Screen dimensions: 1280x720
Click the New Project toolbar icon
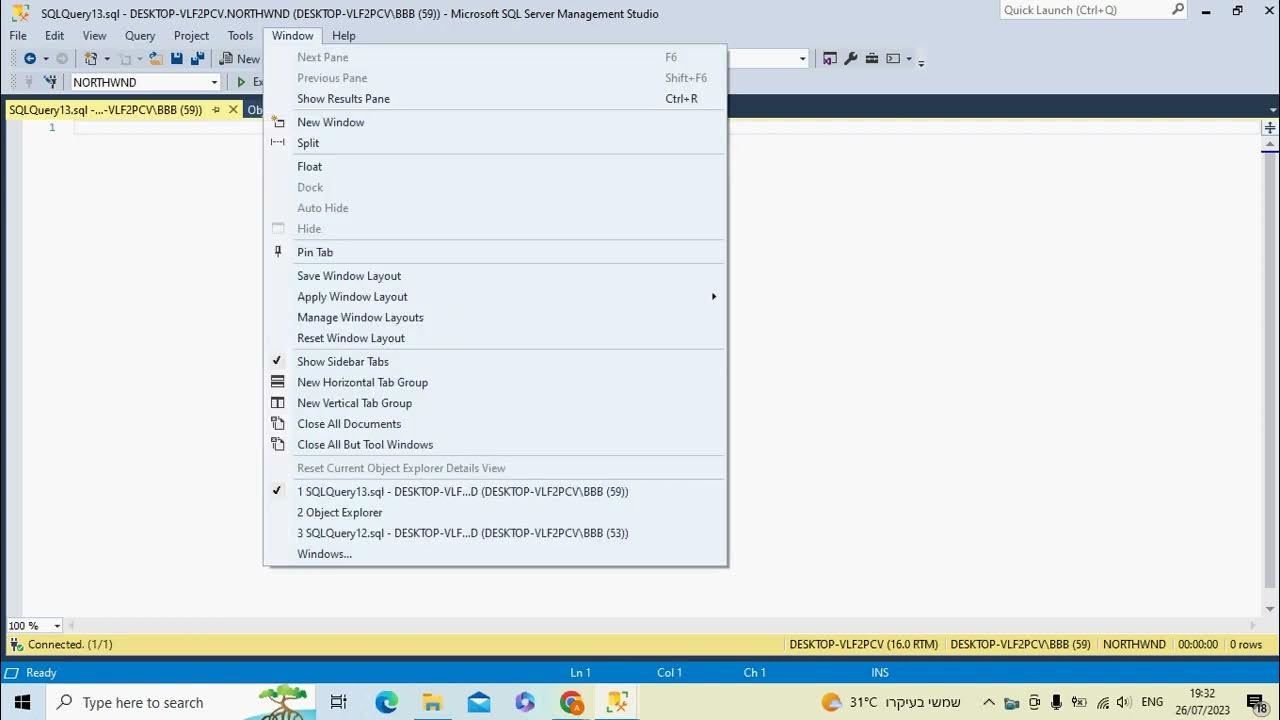click(91, 59)
